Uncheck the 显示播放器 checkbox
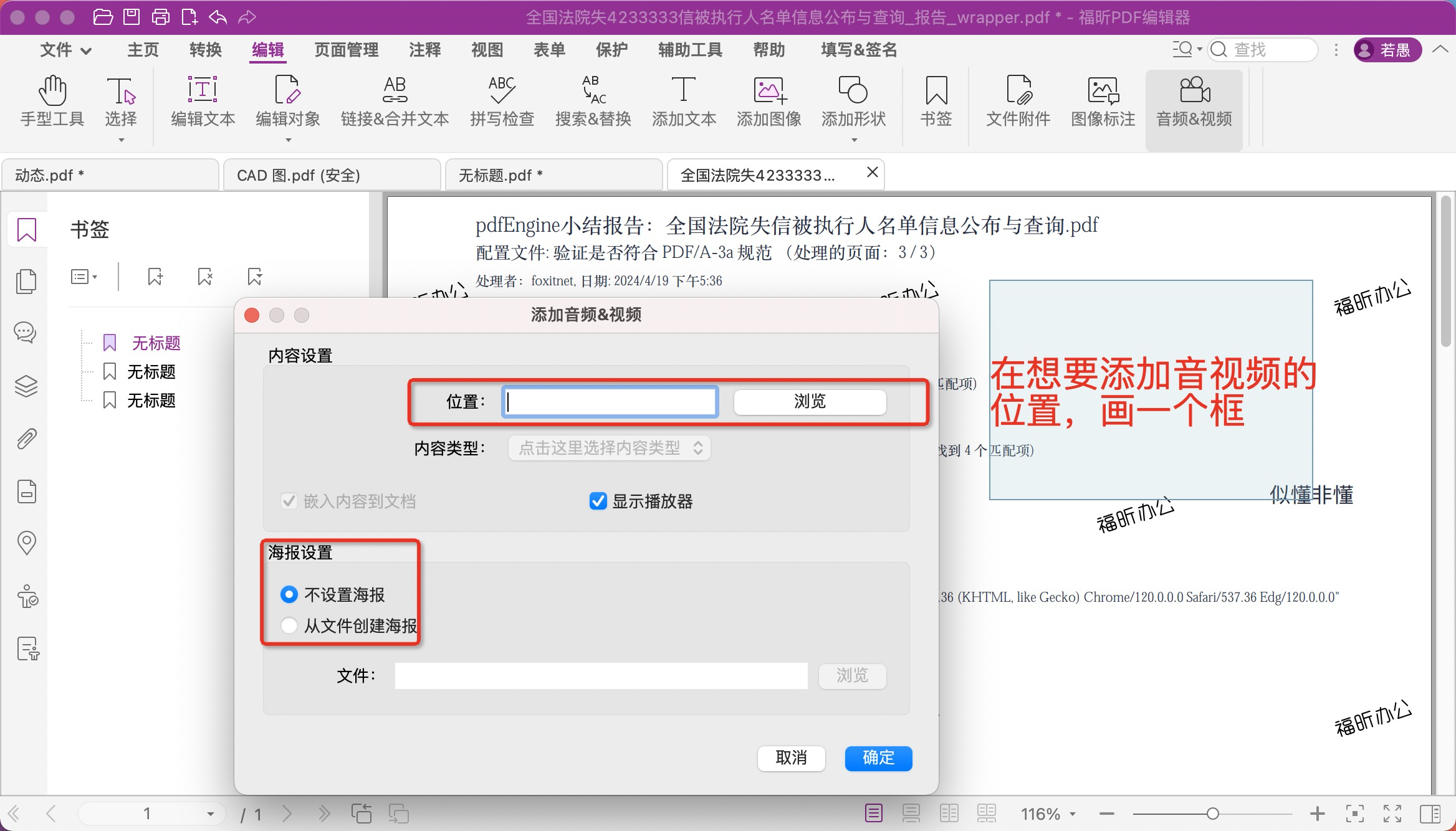1456x831 pixels. (x=598, y=501)
